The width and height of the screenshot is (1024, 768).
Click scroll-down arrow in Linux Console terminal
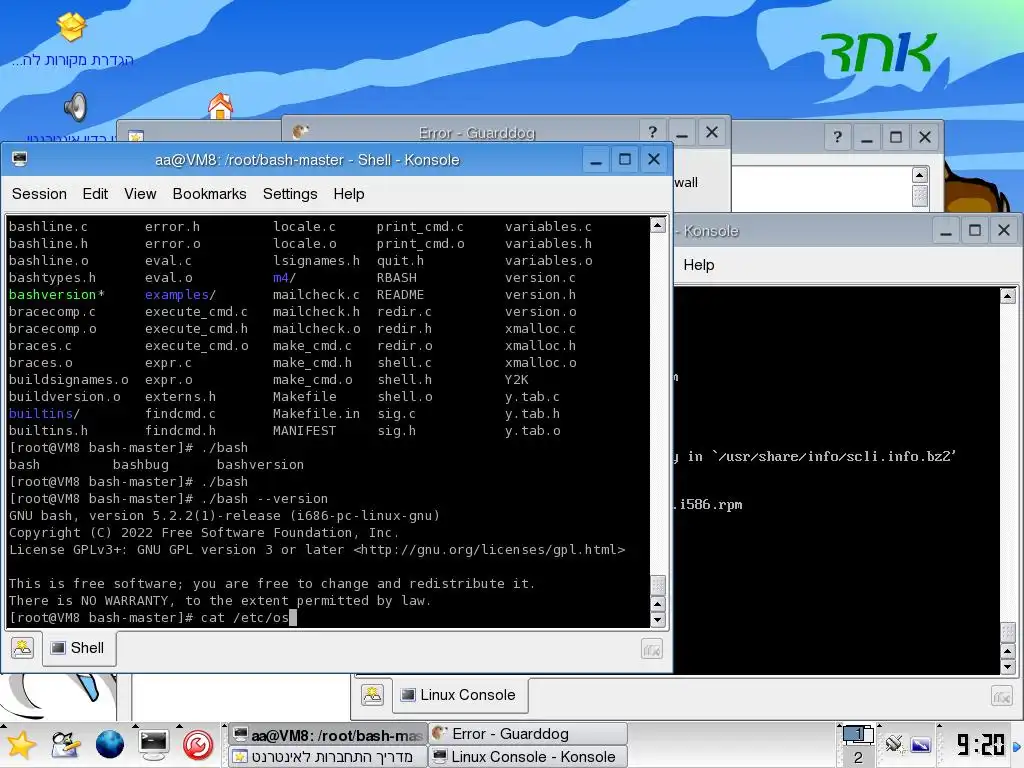coord(1008,667)
